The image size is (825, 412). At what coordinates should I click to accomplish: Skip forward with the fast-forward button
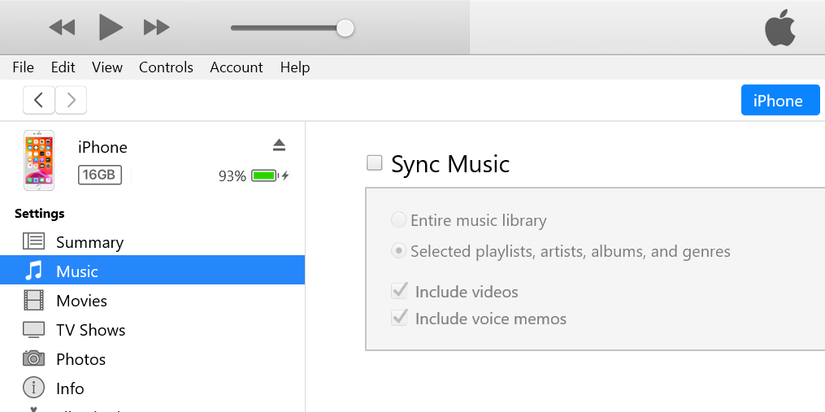pos(156,27)
